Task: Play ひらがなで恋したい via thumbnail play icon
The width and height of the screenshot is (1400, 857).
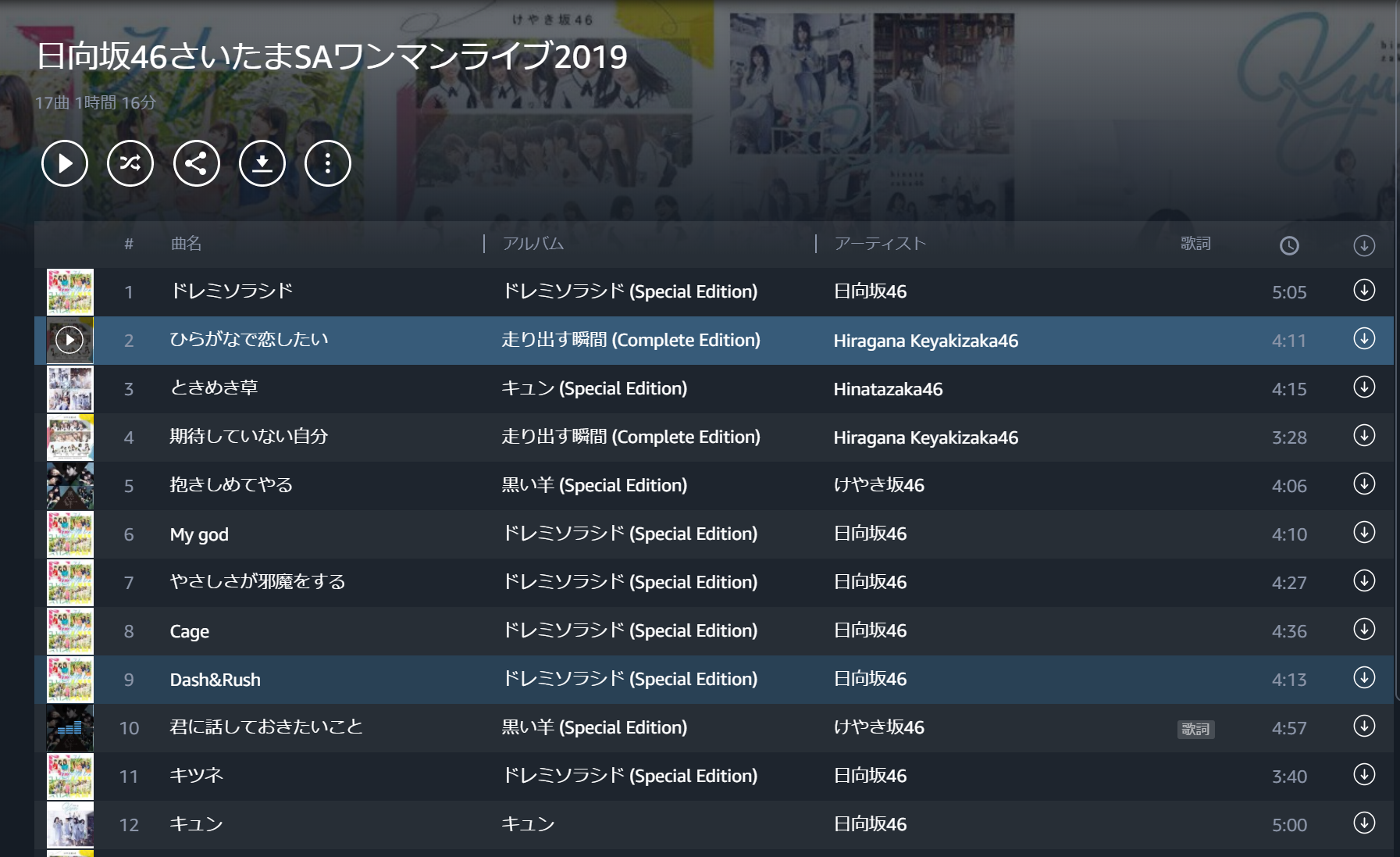Action: 69,340
